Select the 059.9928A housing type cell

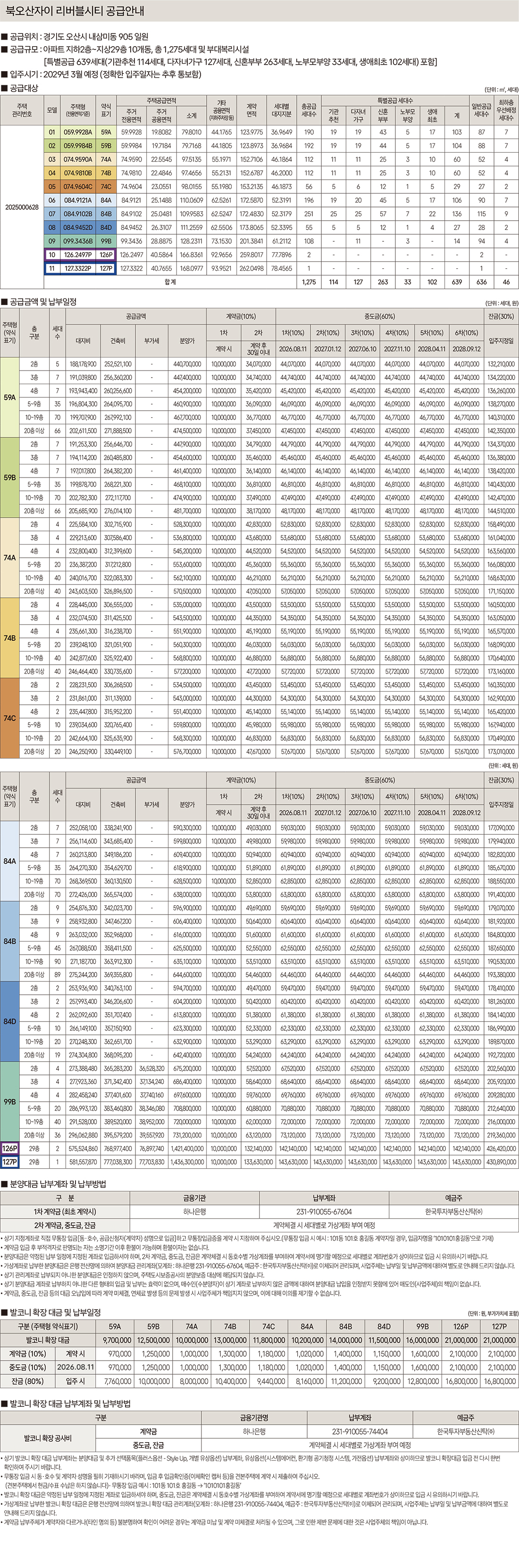pos(77,132)
